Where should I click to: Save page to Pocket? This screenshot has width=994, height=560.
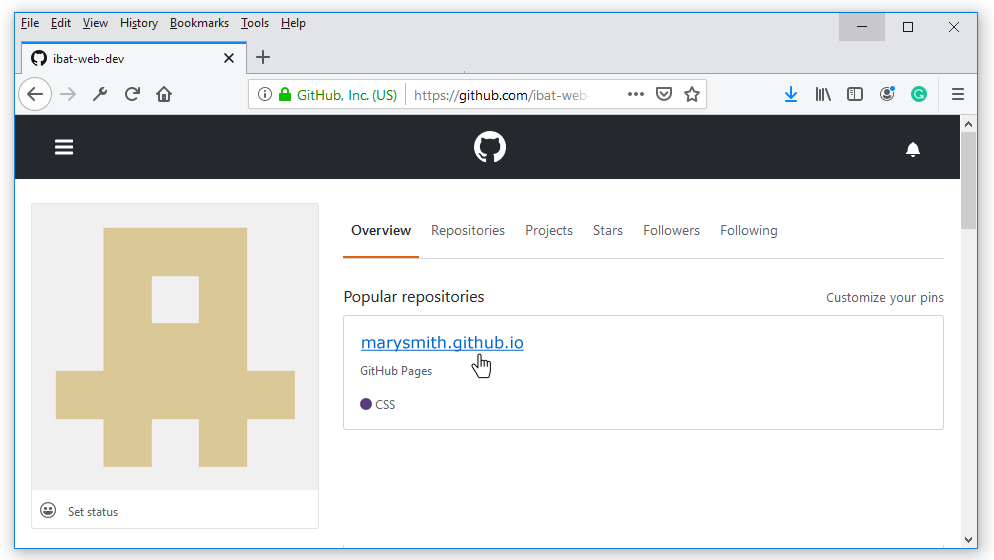pos(663,94)
